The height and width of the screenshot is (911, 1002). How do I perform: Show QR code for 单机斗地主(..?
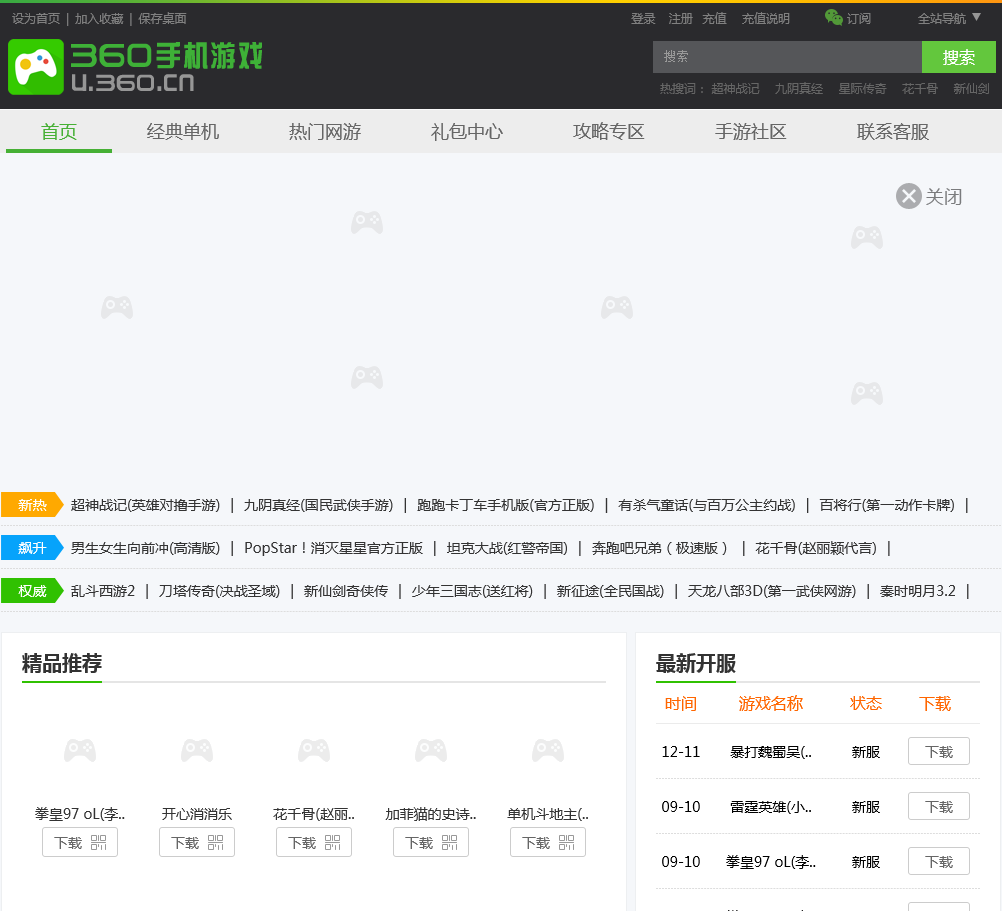pyautogui.click(x=566, y=843)
